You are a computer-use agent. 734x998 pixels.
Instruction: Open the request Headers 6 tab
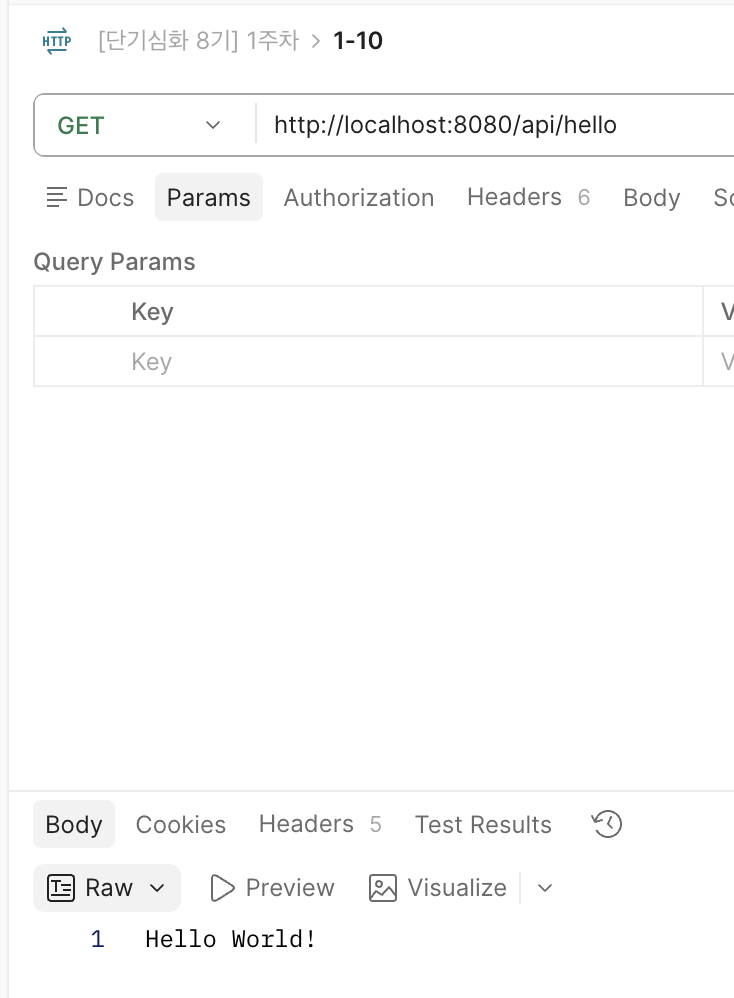(x=528, y=197)
